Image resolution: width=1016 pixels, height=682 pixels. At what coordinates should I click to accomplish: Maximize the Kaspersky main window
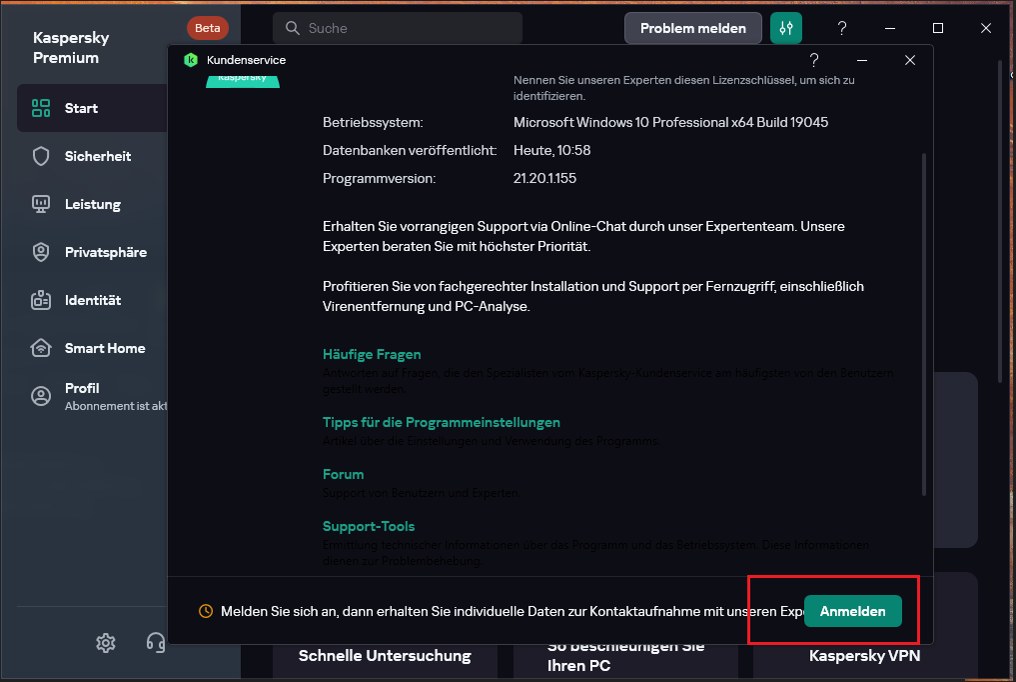(x=938, y=28)
